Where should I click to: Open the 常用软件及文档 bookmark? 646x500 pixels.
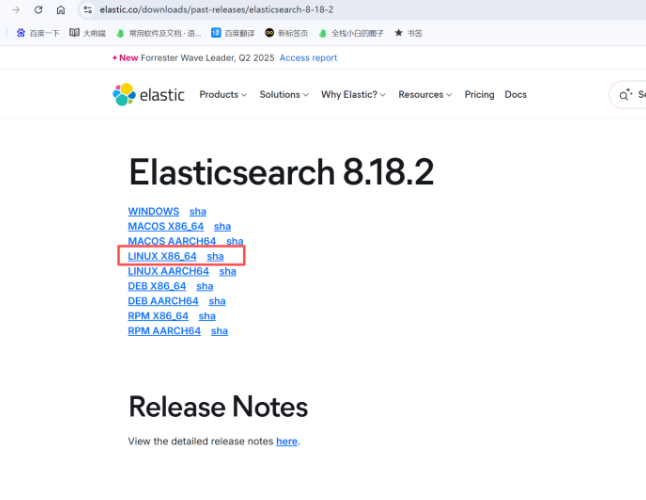(x=159, y=33)
